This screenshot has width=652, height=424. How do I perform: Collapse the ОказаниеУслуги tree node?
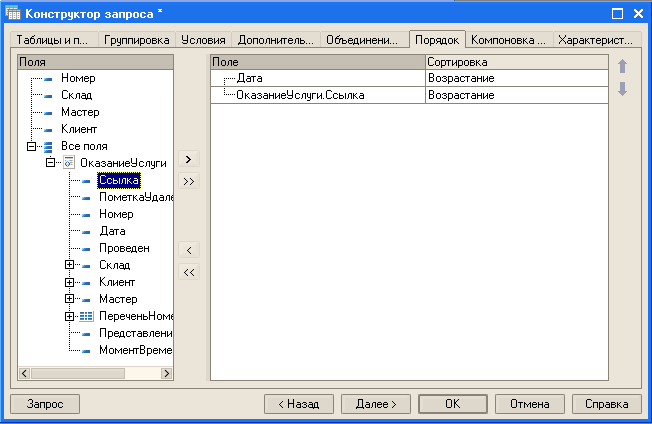coord(51,163)
